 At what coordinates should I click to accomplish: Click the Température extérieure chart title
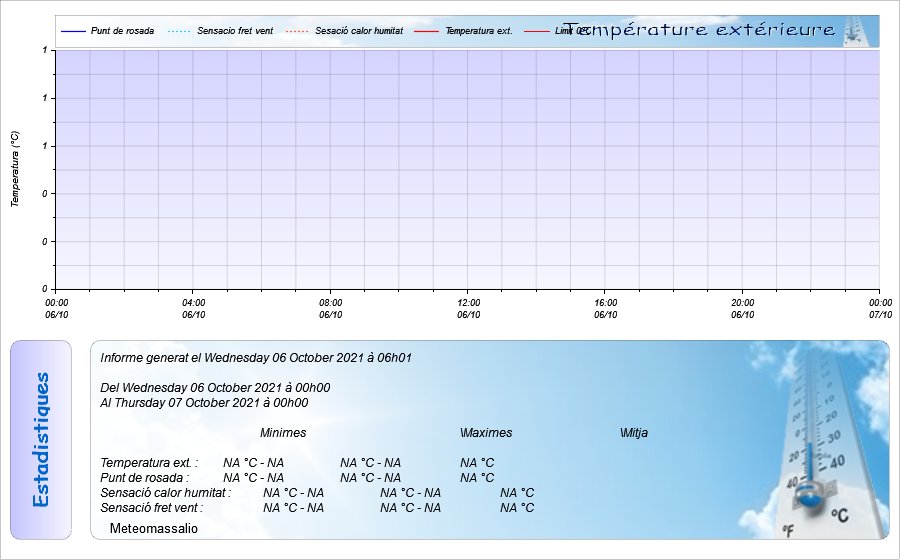[x=699, y=29]
